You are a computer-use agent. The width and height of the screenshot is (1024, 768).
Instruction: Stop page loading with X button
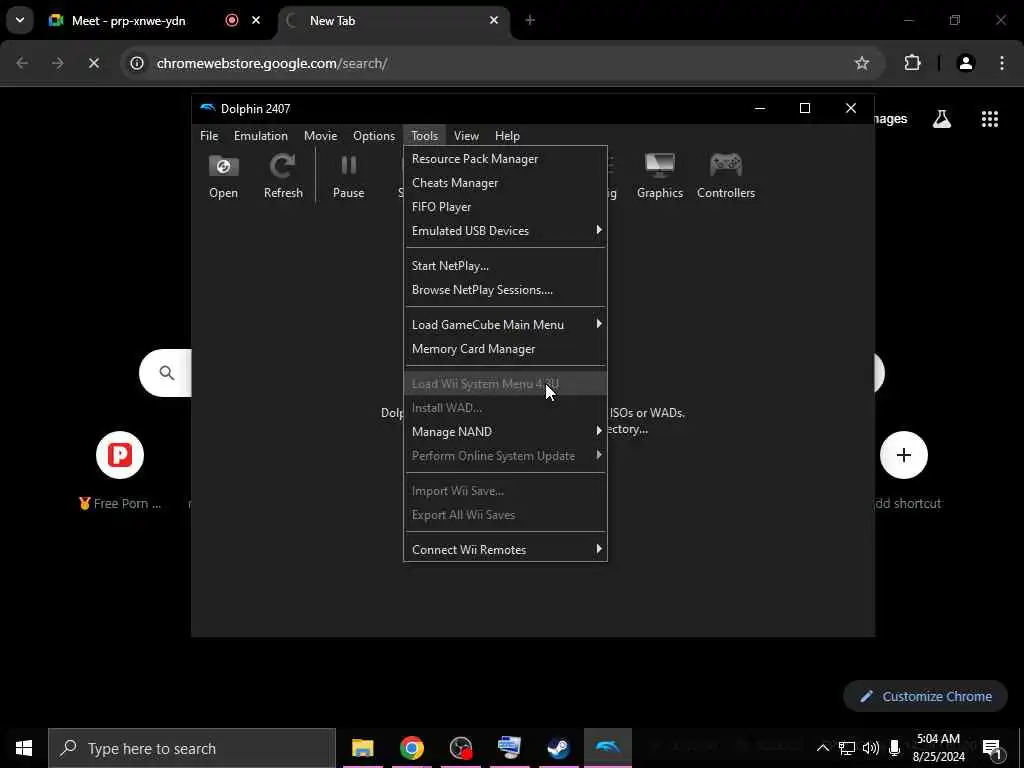point(93,63)
